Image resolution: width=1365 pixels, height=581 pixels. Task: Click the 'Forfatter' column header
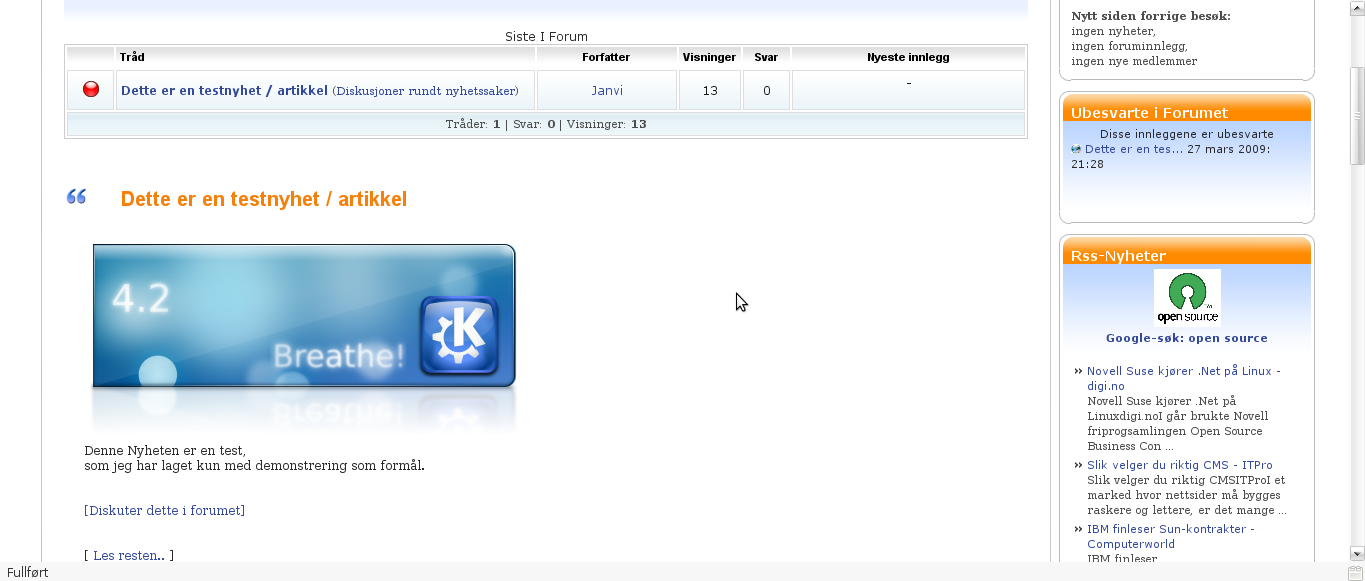click(x=606, y=57)
